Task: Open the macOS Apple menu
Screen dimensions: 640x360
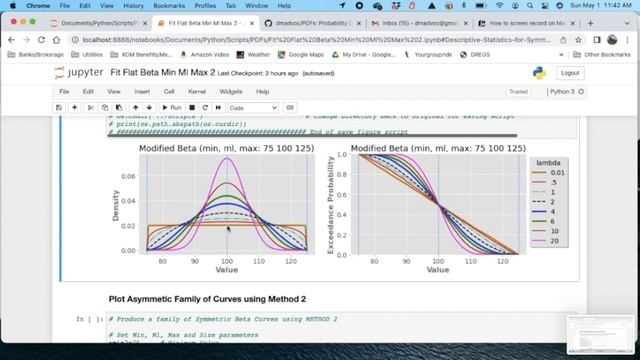Action: [x=13, y=6]
